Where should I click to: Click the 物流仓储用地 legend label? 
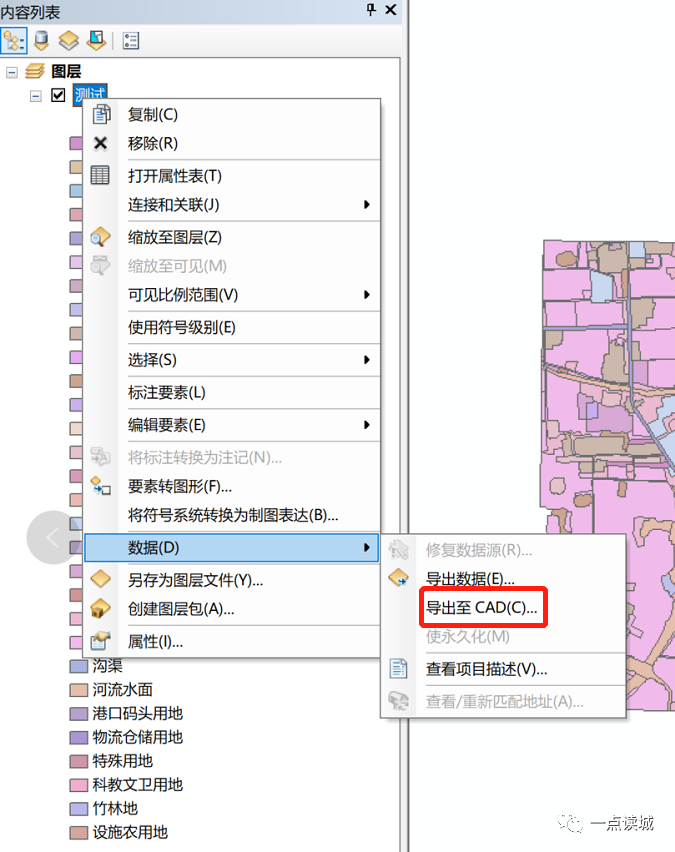[x=138, y=737]
